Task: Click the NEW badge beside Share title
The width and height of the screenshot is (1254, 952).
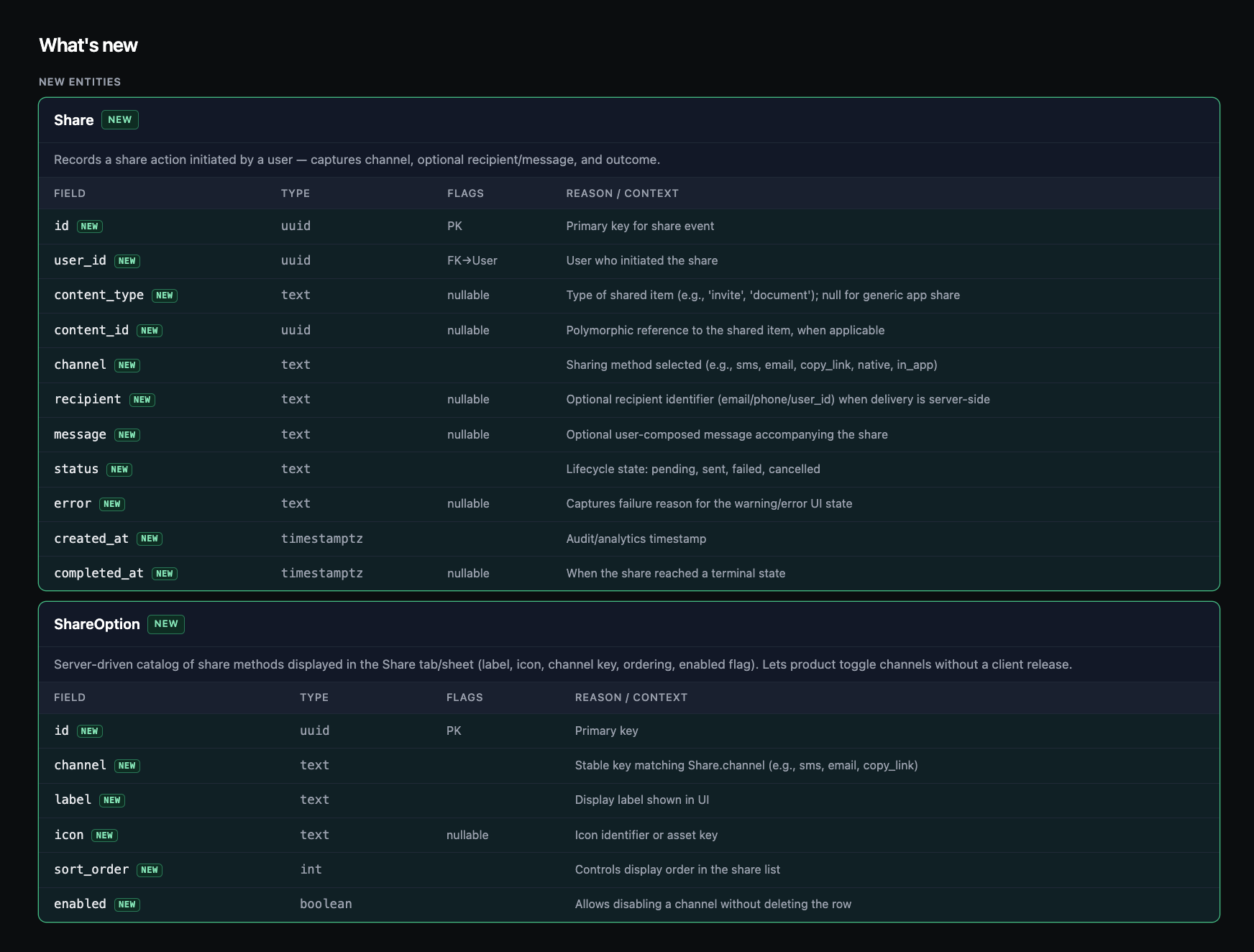Action: pos(120,120)
